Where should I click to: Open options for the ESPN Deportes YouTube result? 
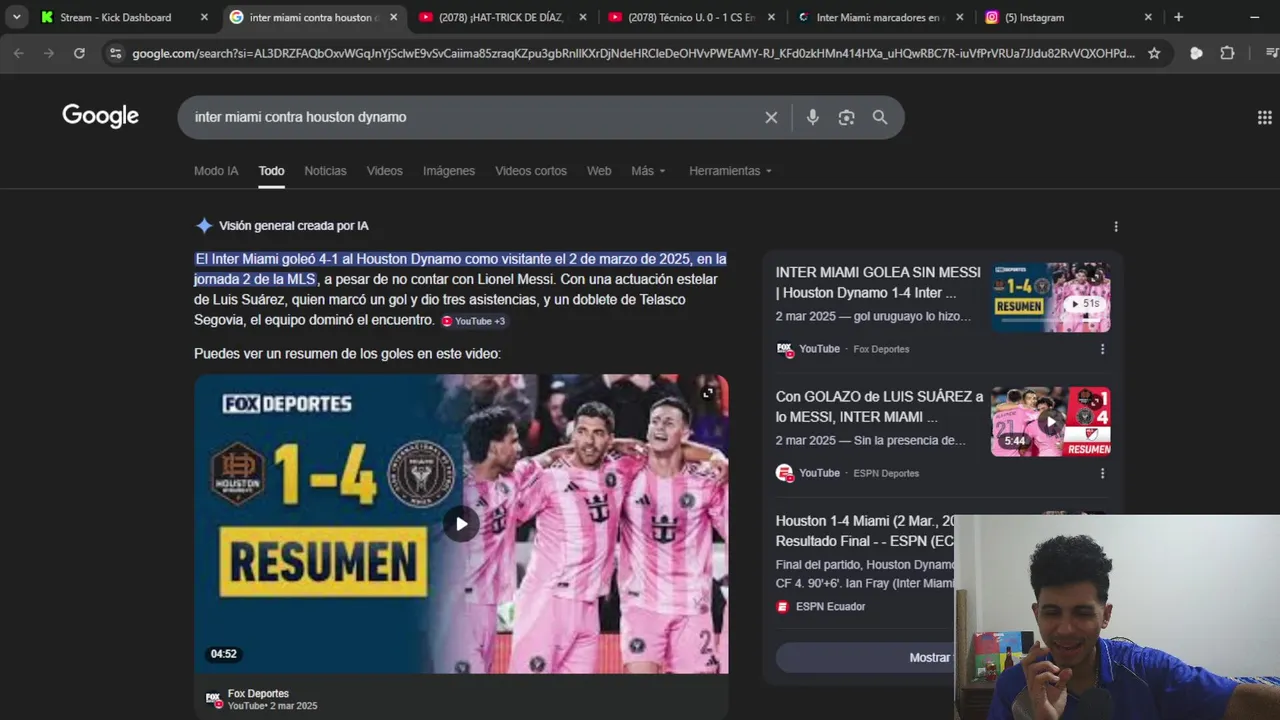(x=1102, y=473)
